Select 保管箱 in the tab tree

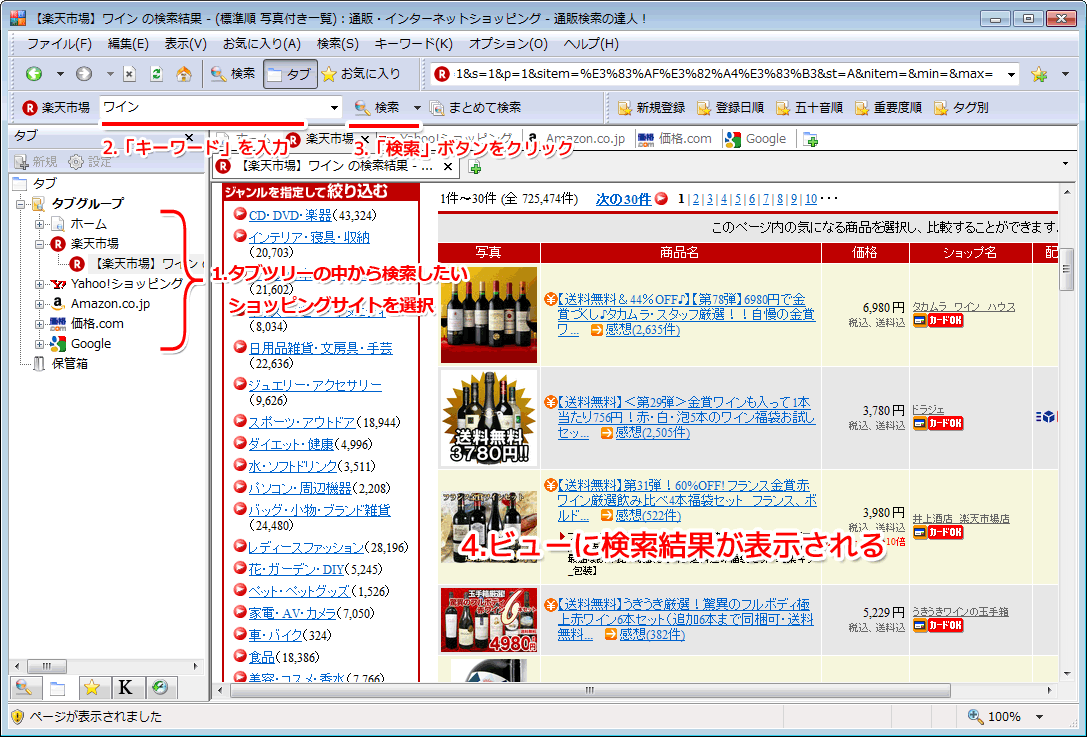pyautogui.click(x=69, y=364)
